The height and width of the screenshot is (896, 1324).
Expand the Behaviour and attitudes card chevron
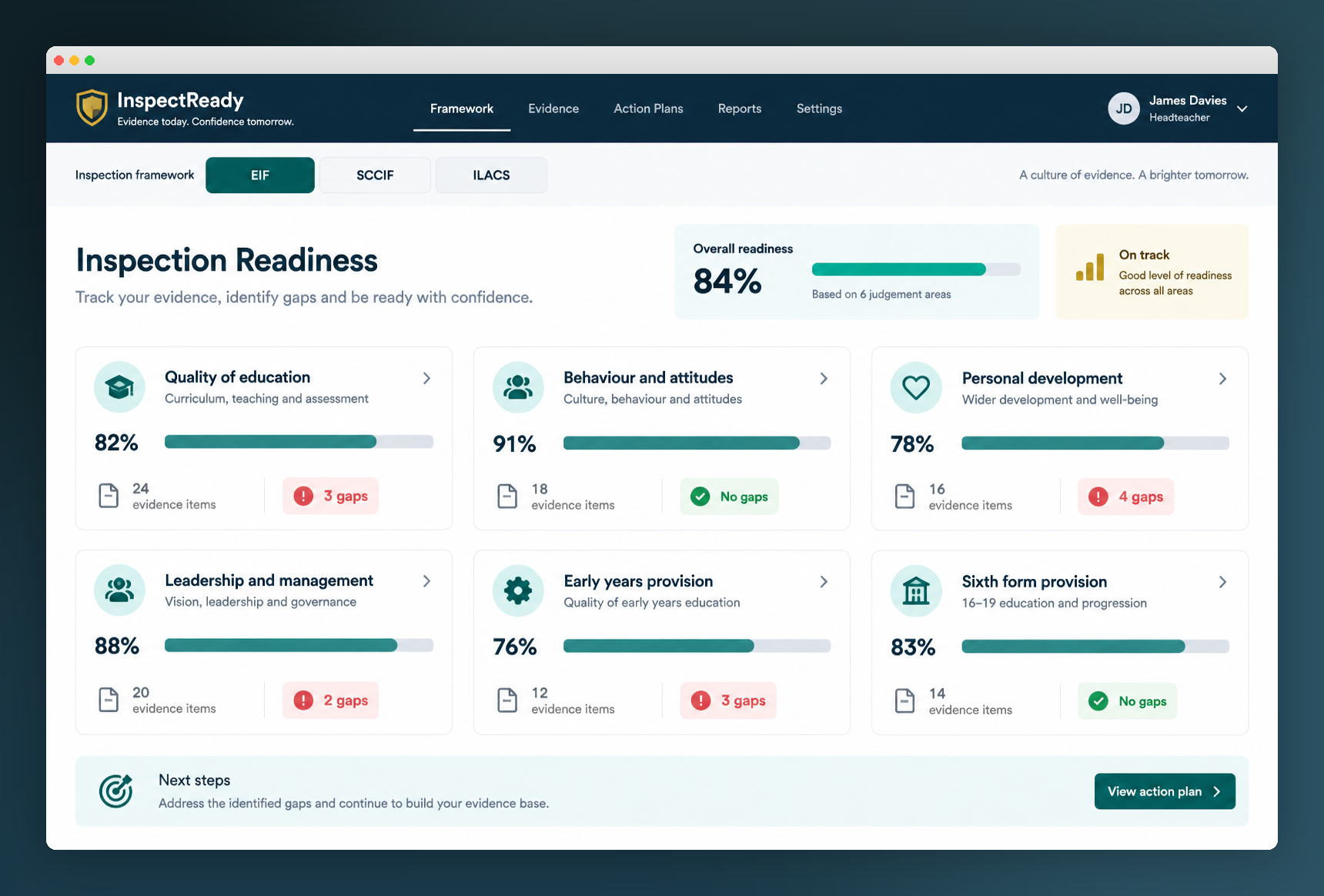[x=824, y=379]
